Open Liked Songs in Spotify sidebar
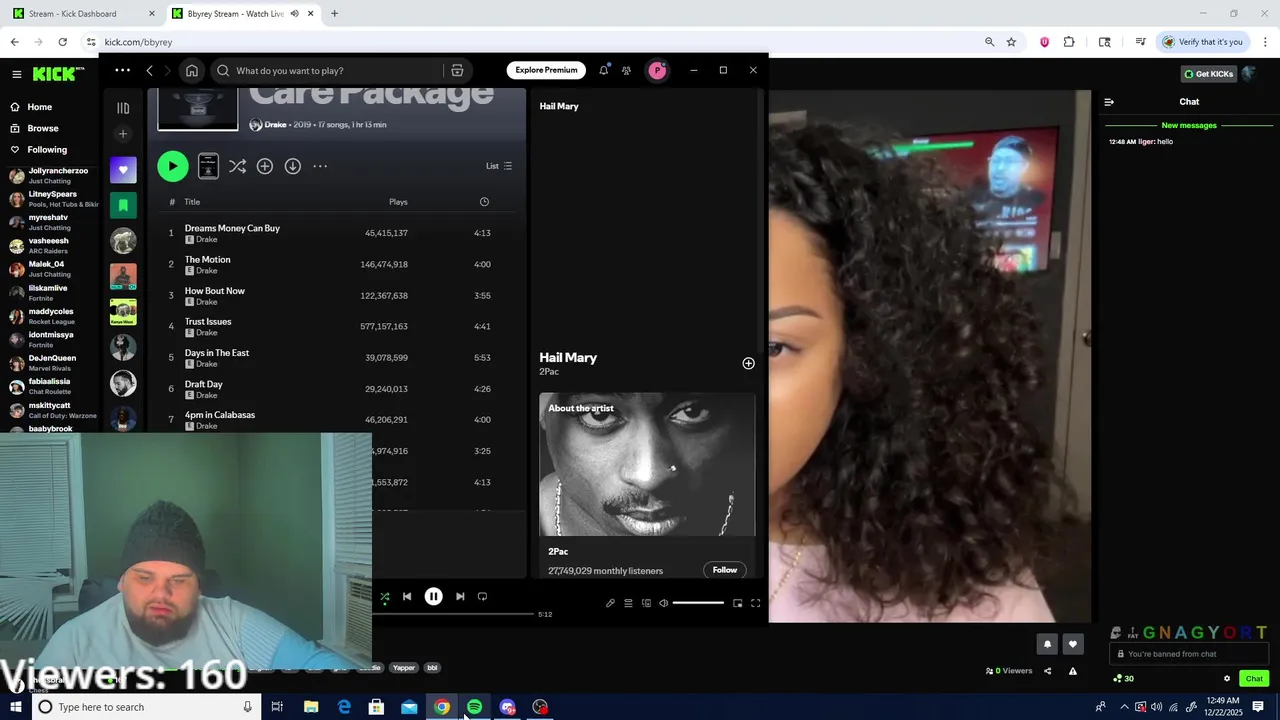 (123, 170)
